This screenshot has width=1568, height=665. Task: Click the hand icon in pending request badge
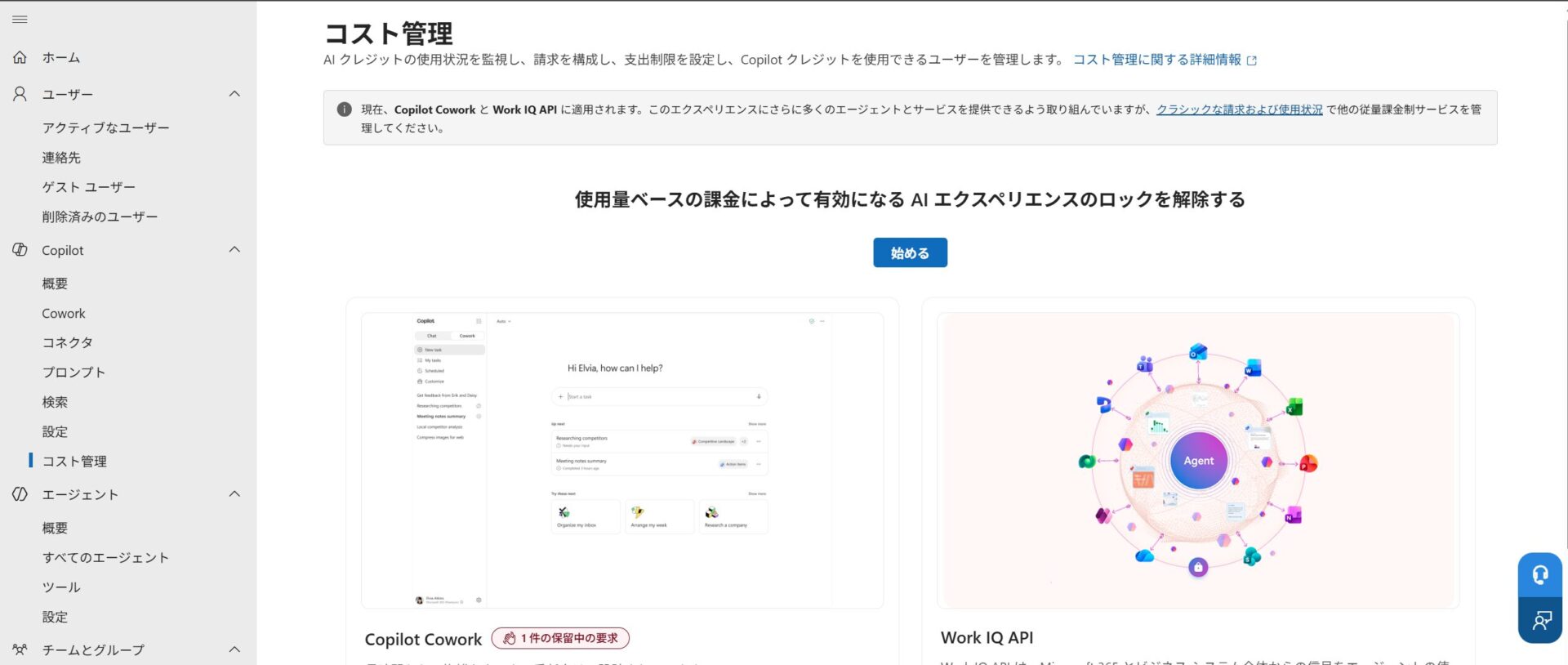pyautogui.click(x=510, y=638)
